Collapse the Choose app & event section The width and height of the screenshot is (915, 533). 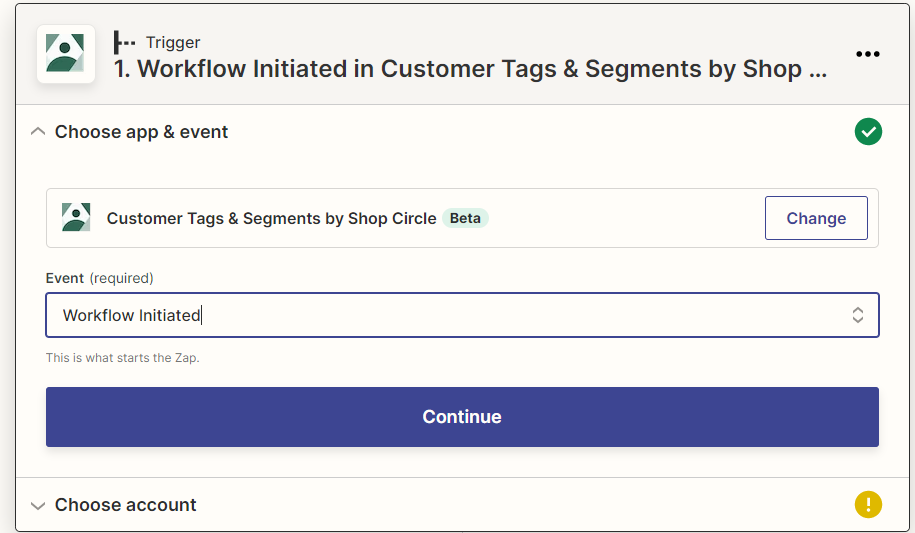pyautogui.click(x=38, y=132)
